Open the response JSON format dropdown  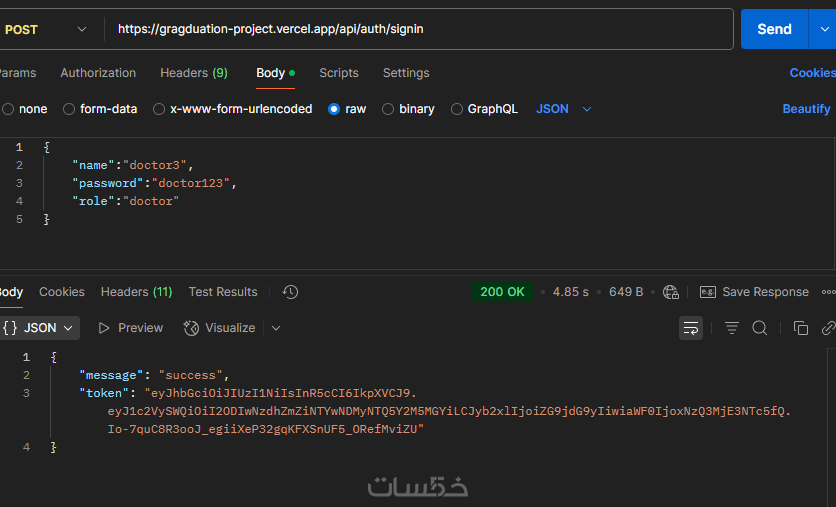40,328
